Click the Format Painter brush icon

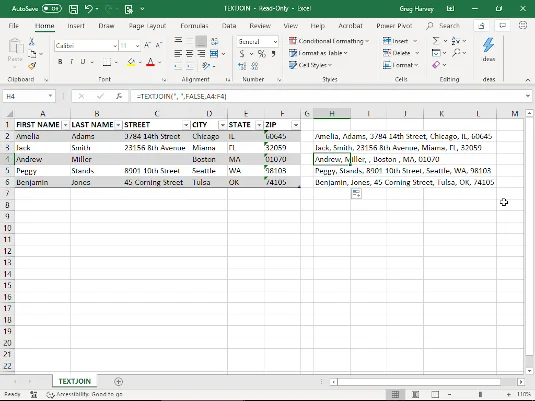point(32,66)
